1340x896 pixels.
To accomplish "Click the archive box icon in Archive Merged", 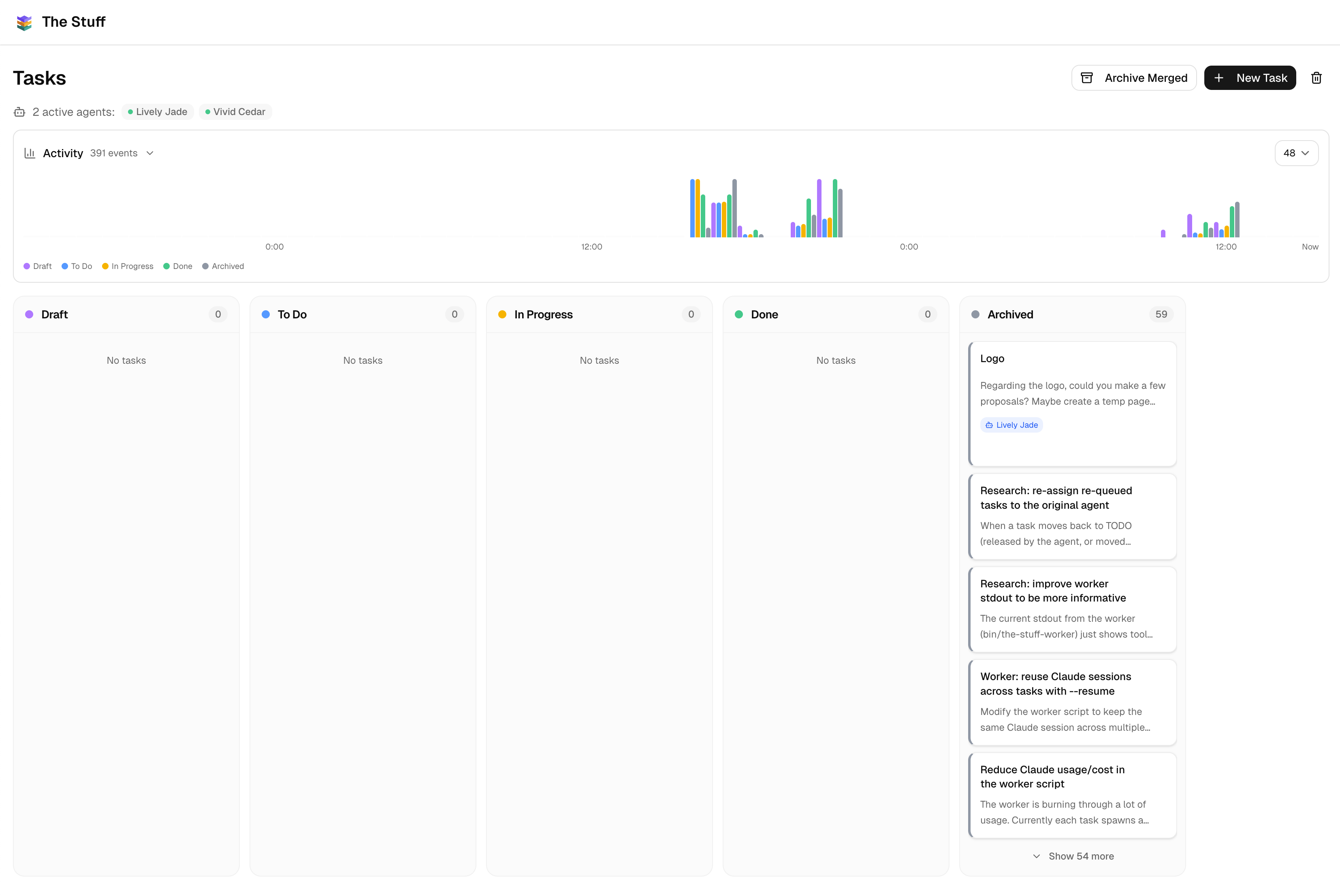I will pos(1088,77).
